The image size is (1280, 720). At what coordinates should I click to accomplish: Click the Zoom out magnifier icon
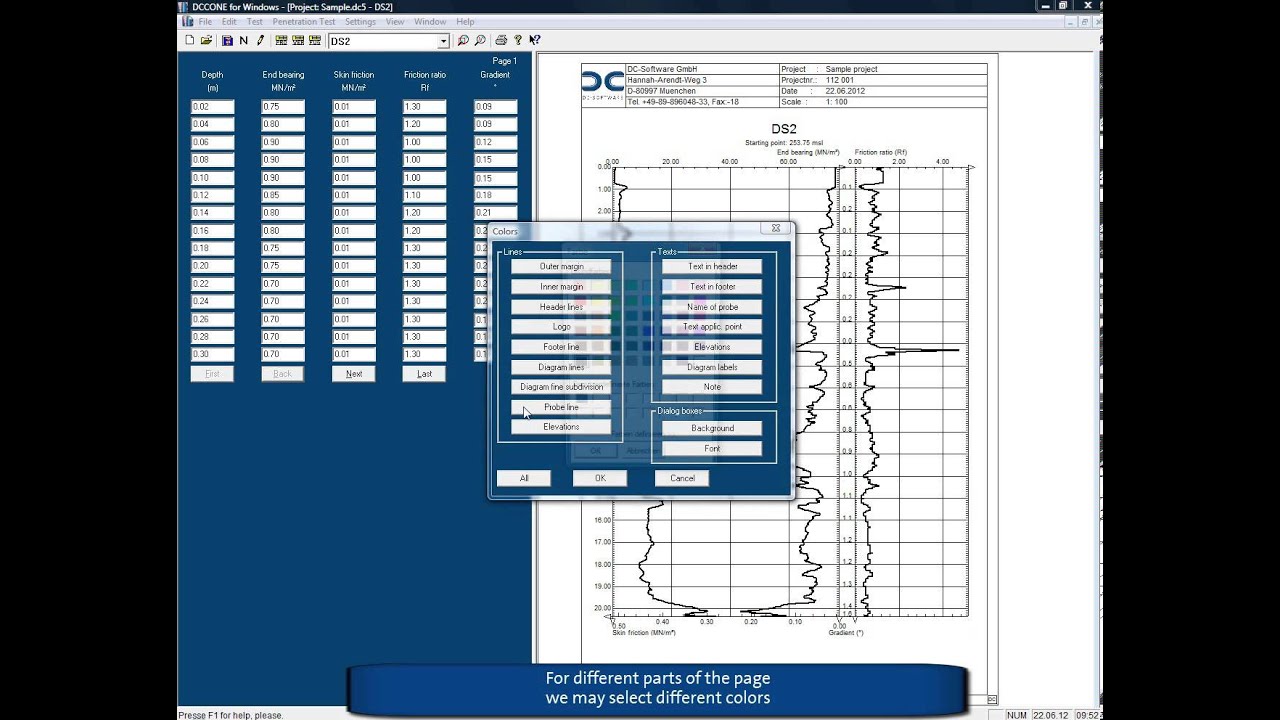pos(480,41)
